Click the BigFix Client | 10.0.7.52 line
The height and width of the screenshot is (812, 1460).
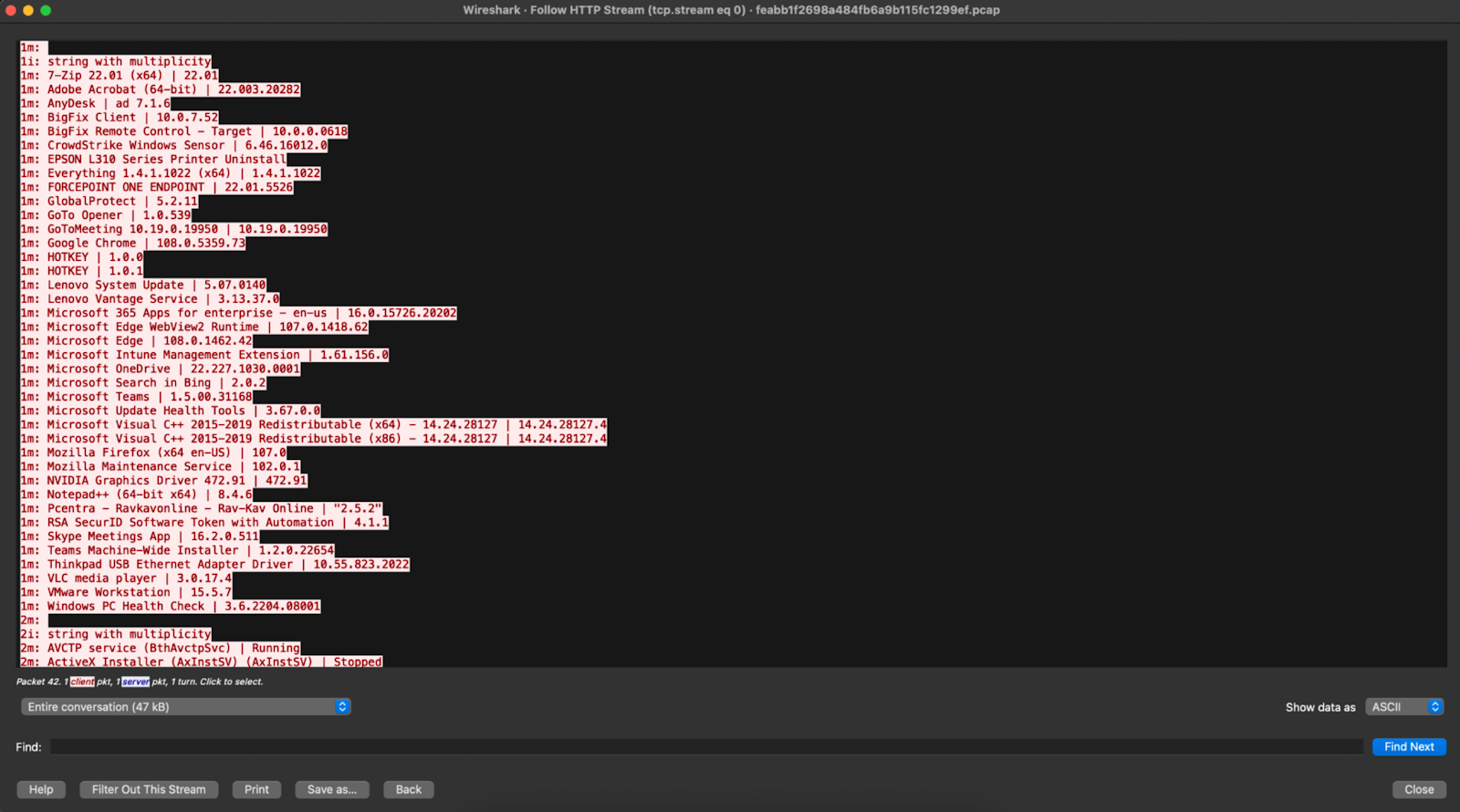(x=120, y=118)
